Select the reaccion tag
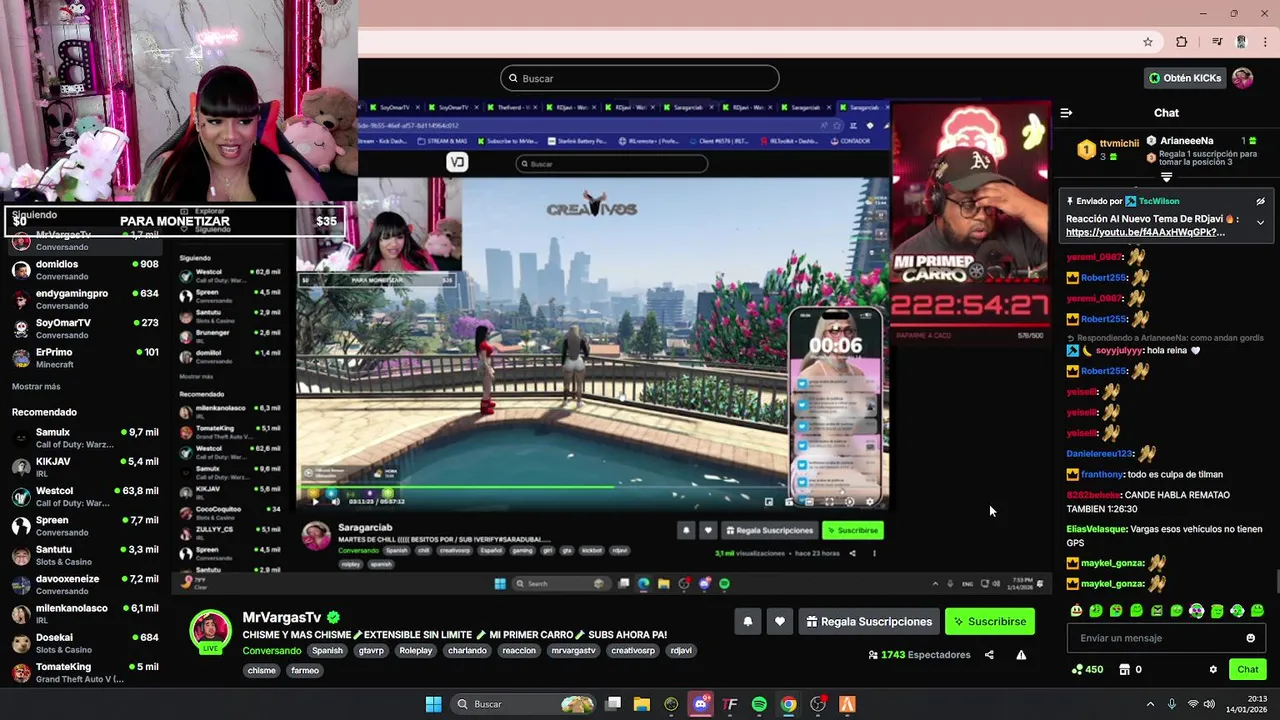Screen dimensions: 1280x720 (519, 650)
